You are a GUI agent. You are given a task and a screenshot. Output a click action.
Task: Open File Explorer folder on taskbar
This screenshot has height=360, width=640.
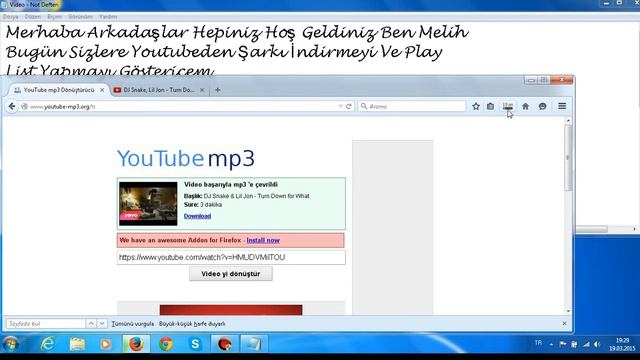point(77,344)
